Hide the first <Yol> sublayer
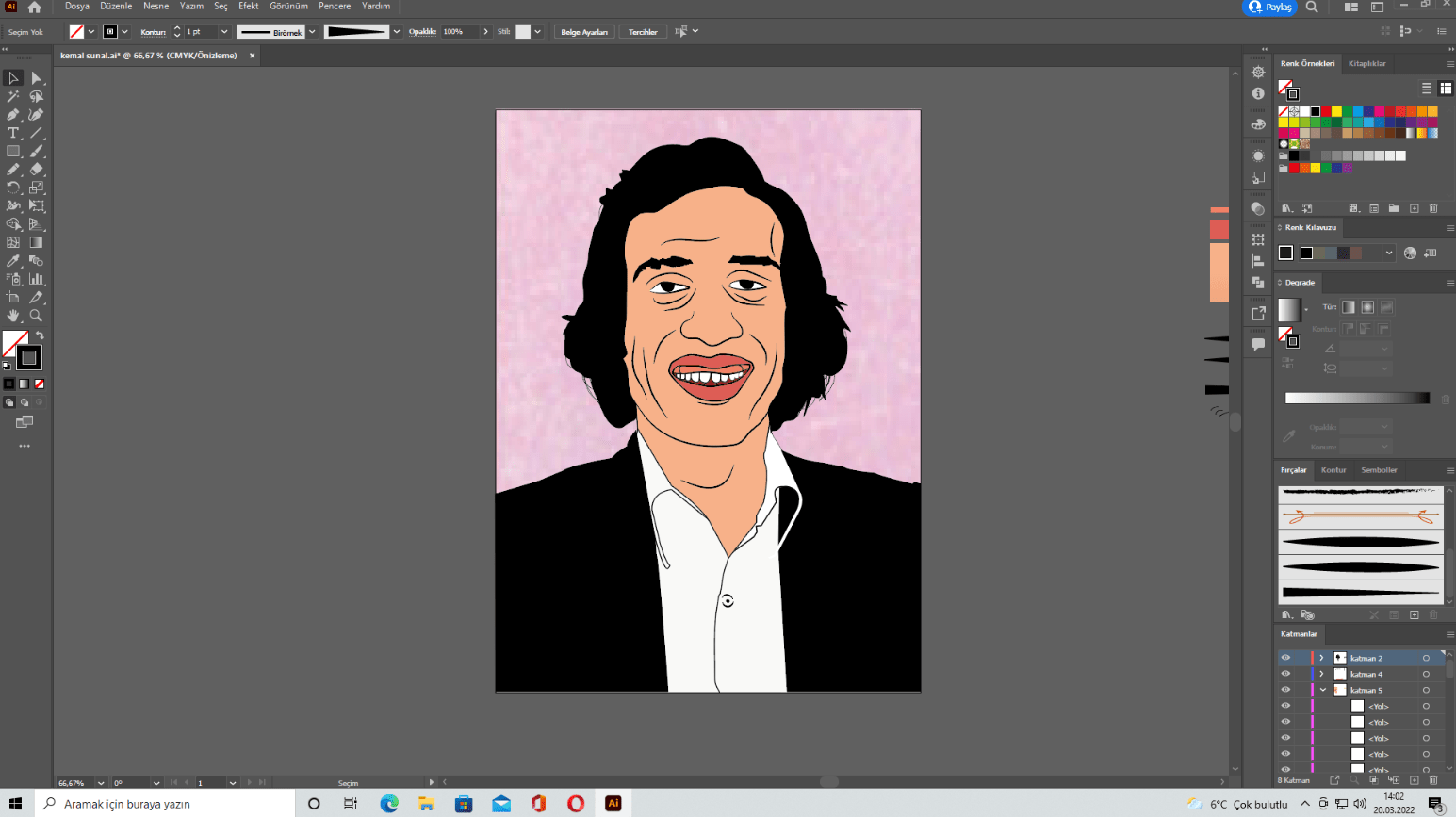 coord(1285,706)
